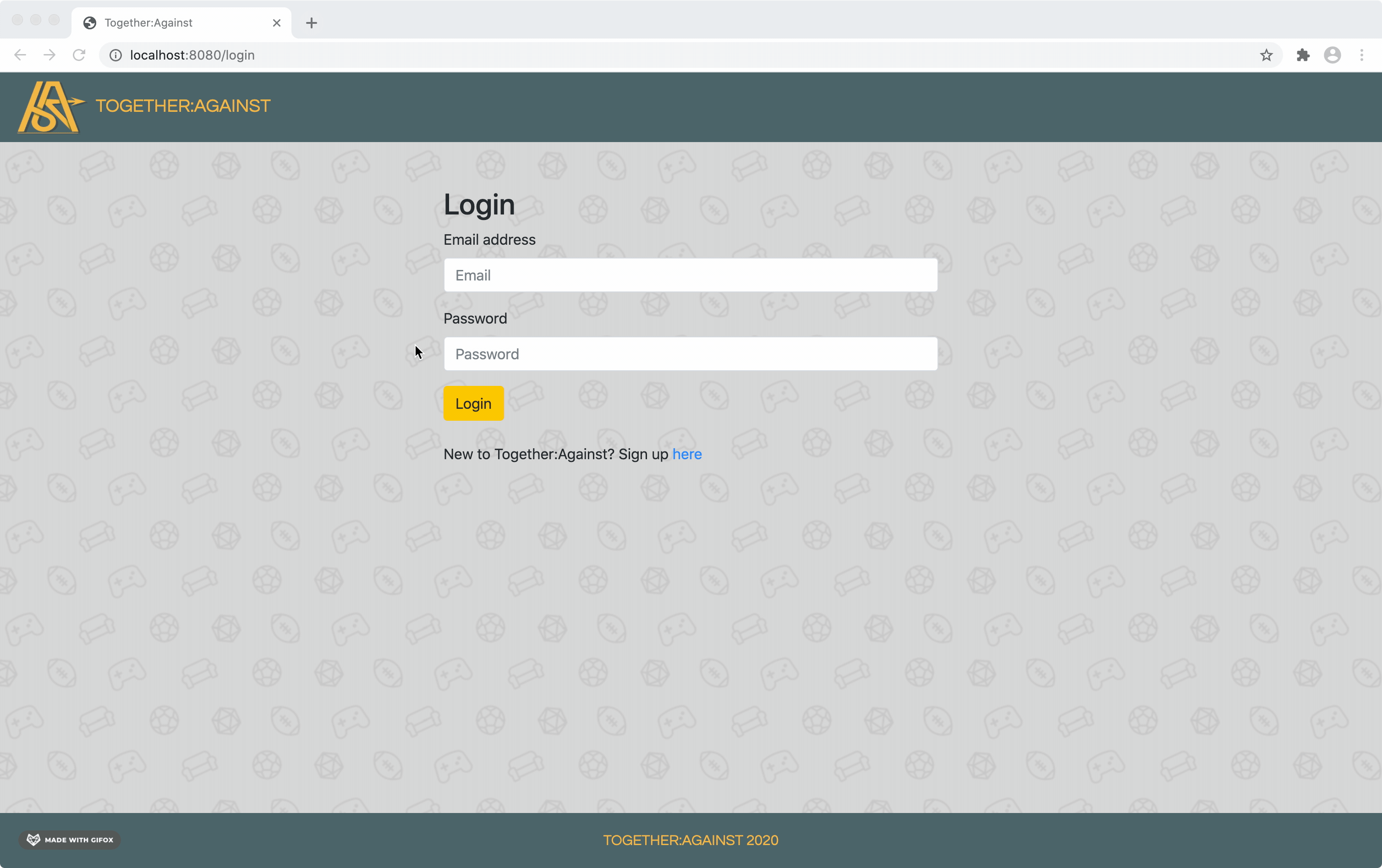
Task: Reload the login page
Action: [79, 55]
